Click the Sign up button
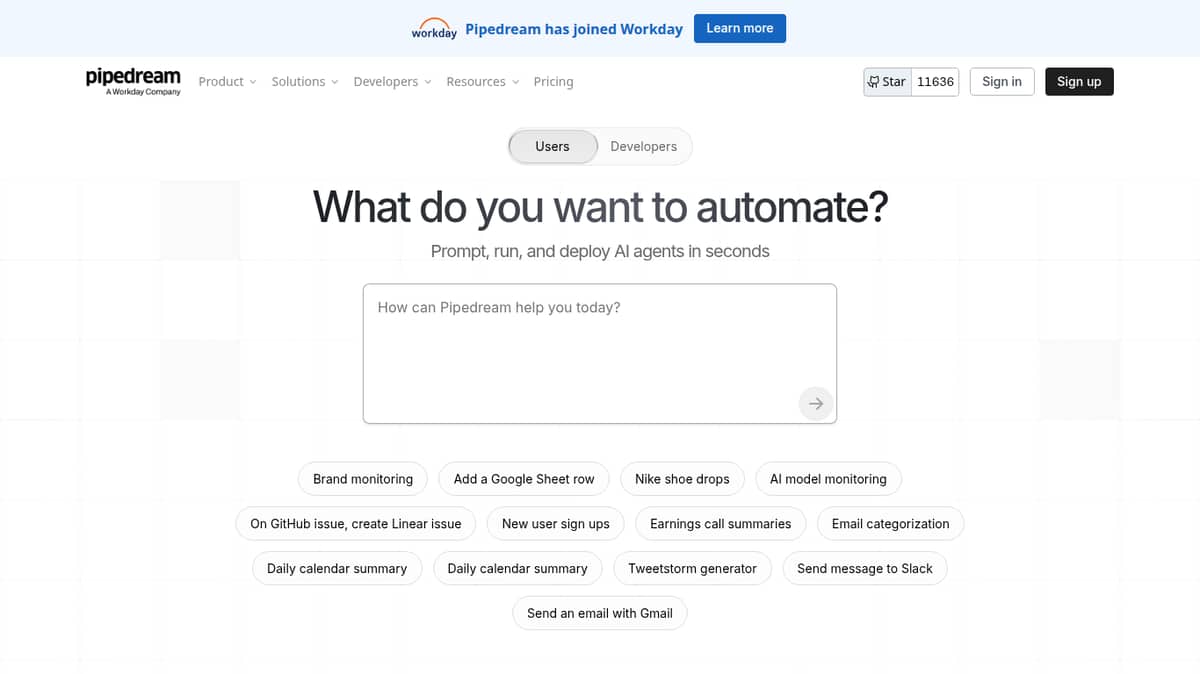Screen dimensions: 1200x674 pyautogui.click(x=1079, y=82)
